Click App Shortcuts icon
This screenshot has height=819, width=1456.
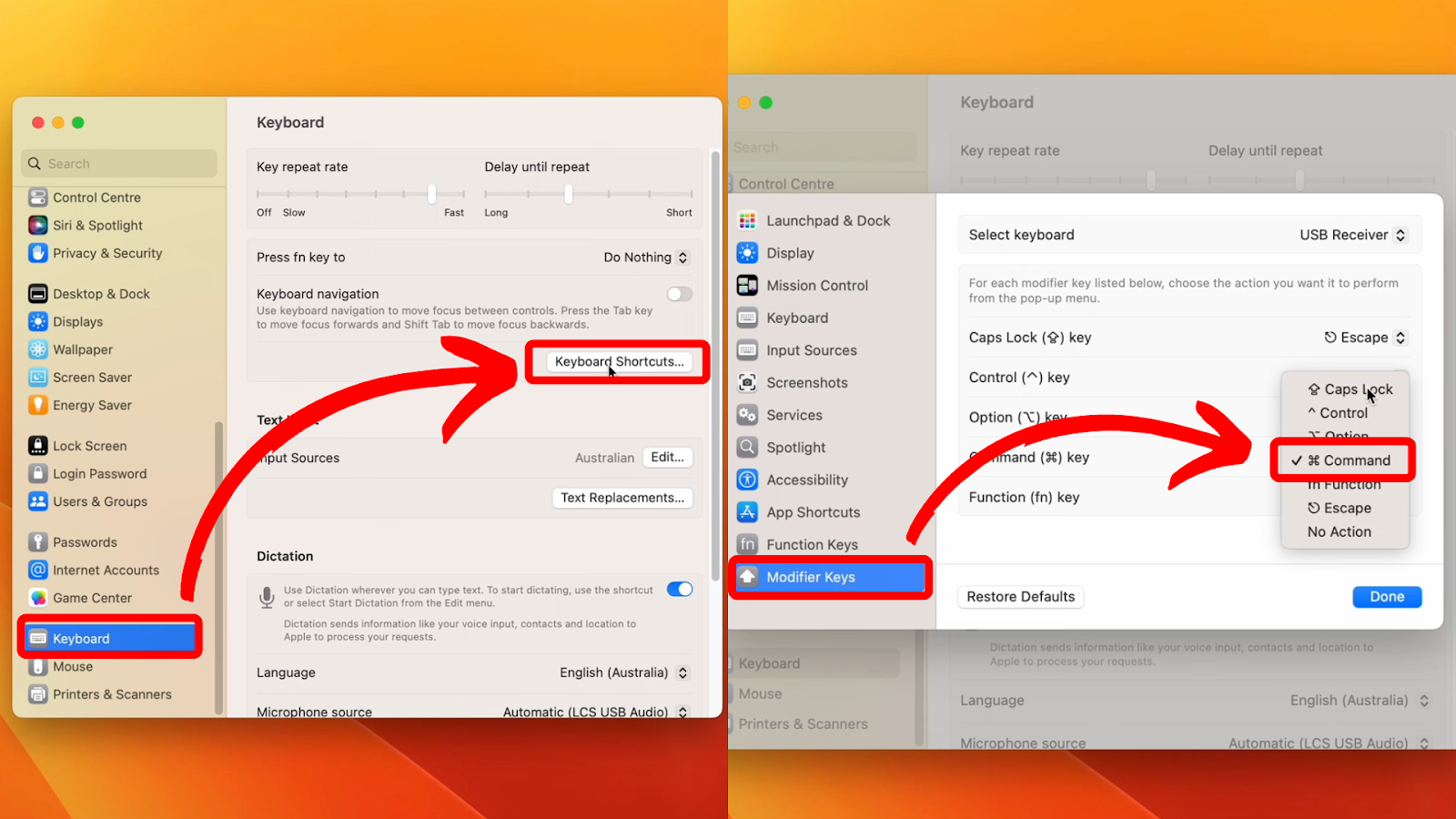pyautogui.click(x=747, y=512)
